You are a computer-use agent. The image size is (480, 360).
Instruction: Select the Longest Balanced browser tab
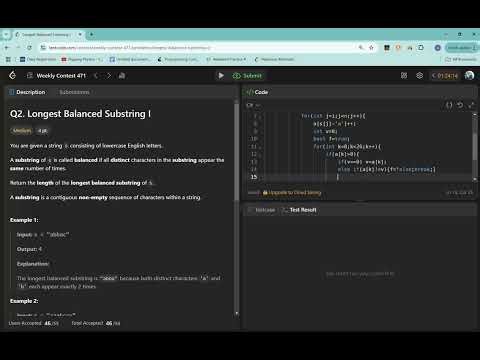pos(48,34)
